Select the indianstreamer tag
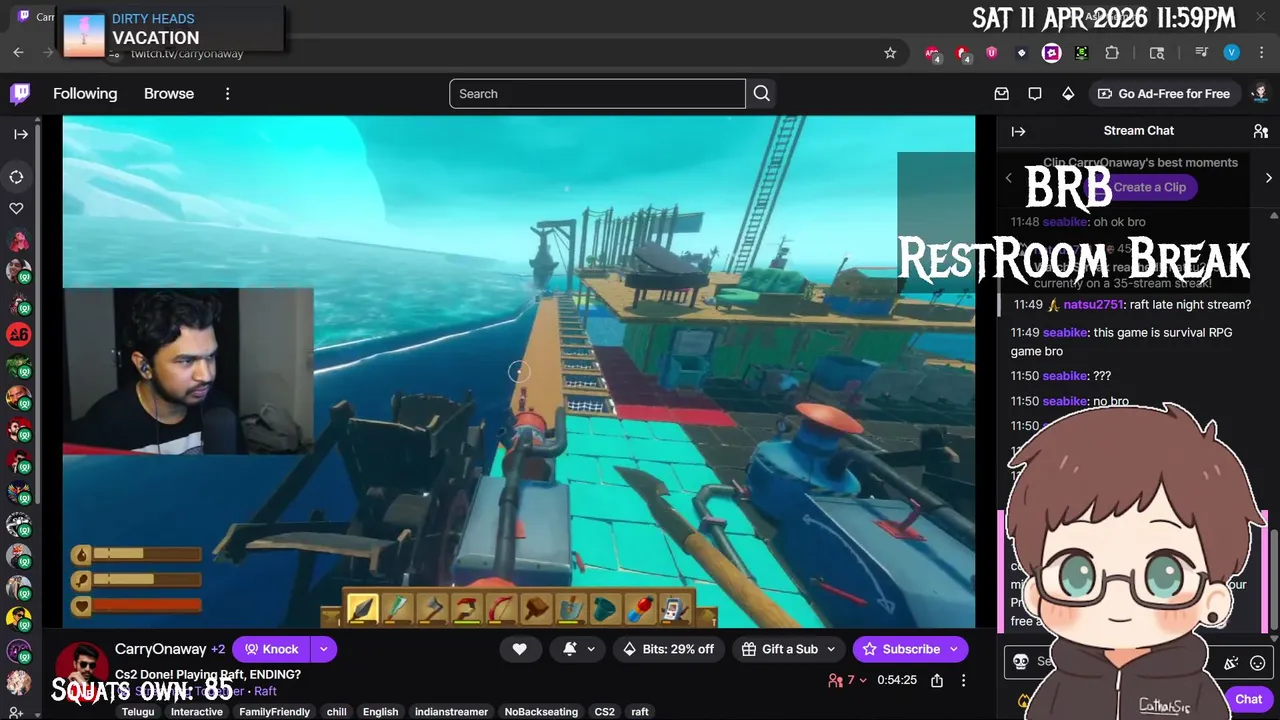 (x=451, y=712)
